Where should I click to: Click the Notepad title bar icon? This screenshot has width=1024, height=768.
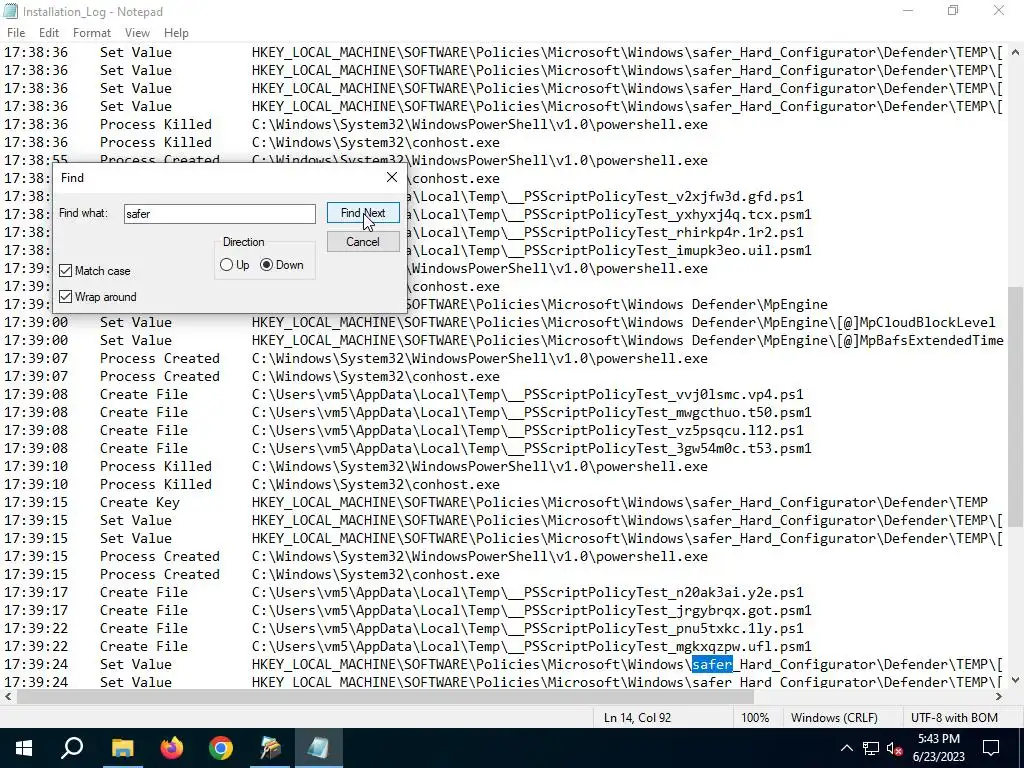coord(10,11)
